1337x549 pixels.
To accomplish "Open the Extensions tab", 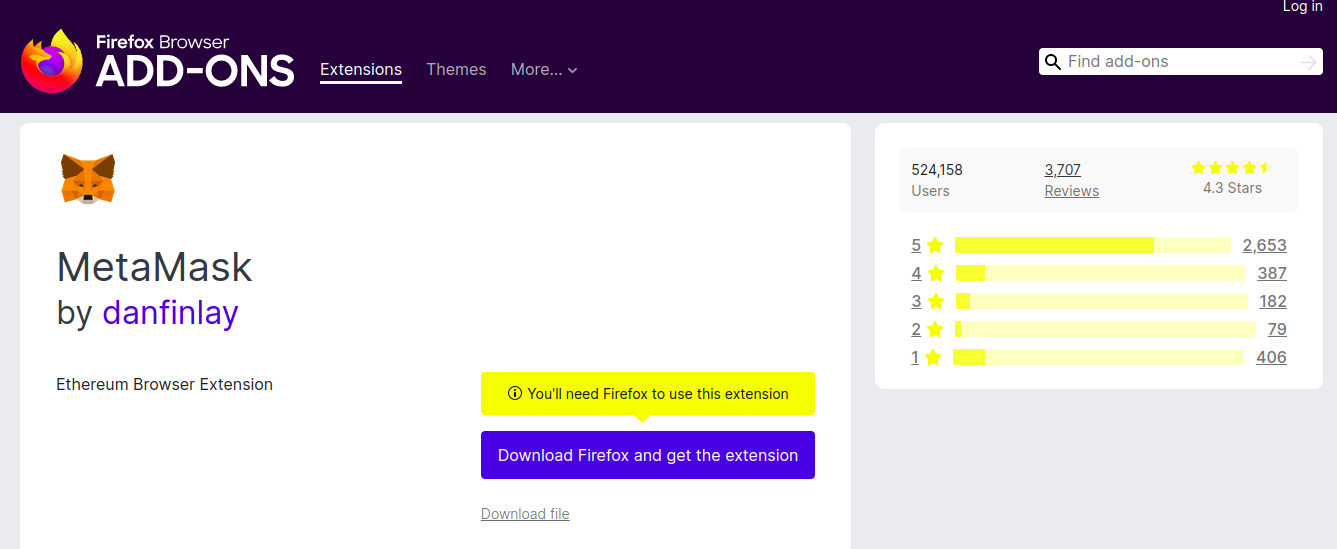I will [x=361, y=70].
